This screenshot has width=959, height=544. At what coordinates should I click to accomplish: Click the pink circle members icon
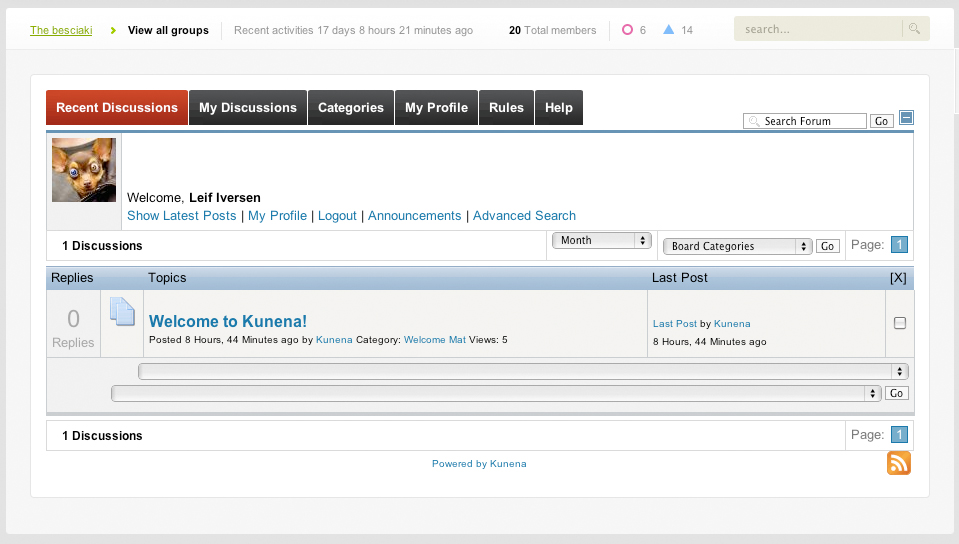coord(627,30)
